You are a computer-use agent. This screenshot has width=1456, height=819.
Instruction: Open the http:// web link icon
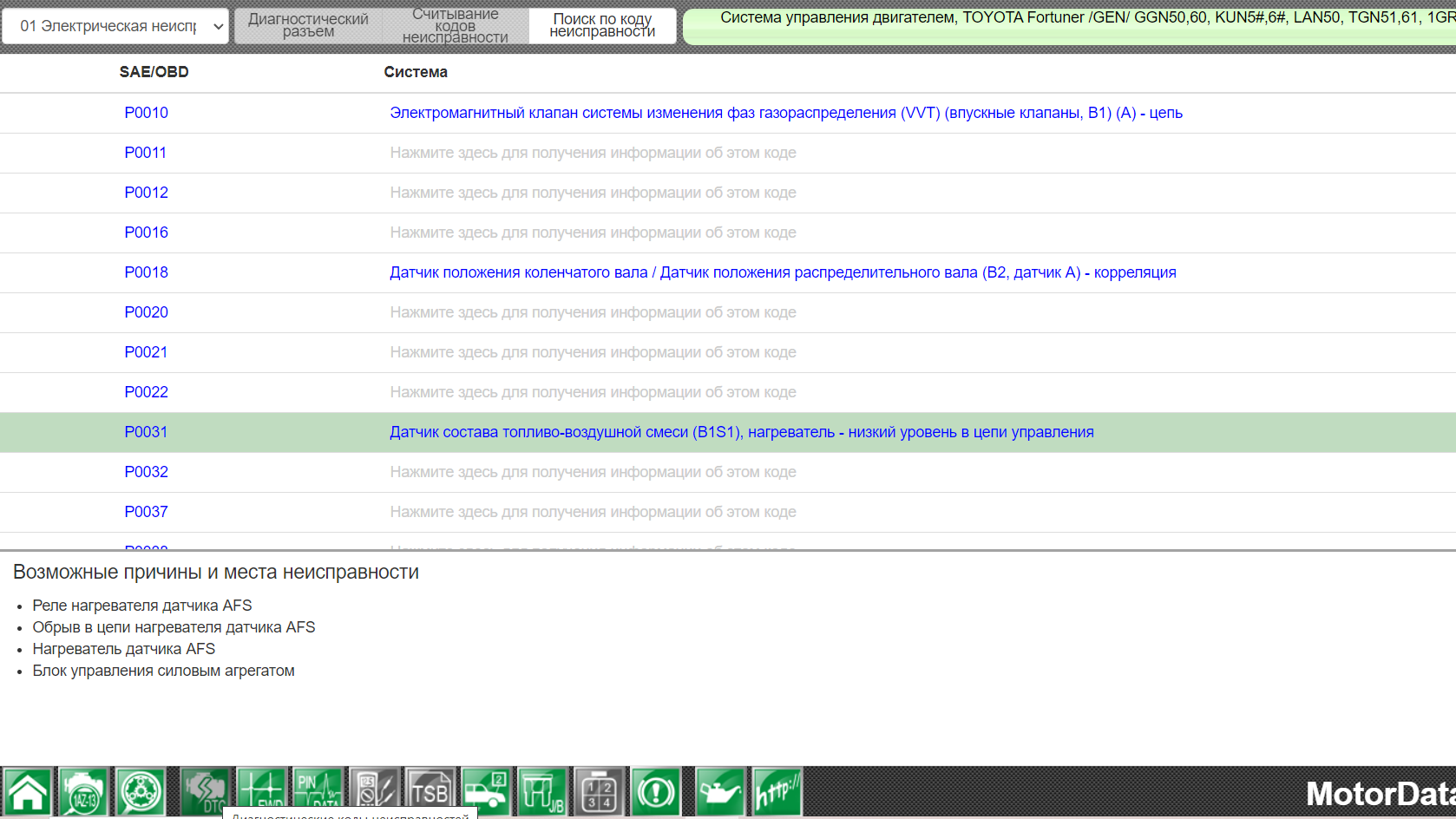click(x=777, y=791)
